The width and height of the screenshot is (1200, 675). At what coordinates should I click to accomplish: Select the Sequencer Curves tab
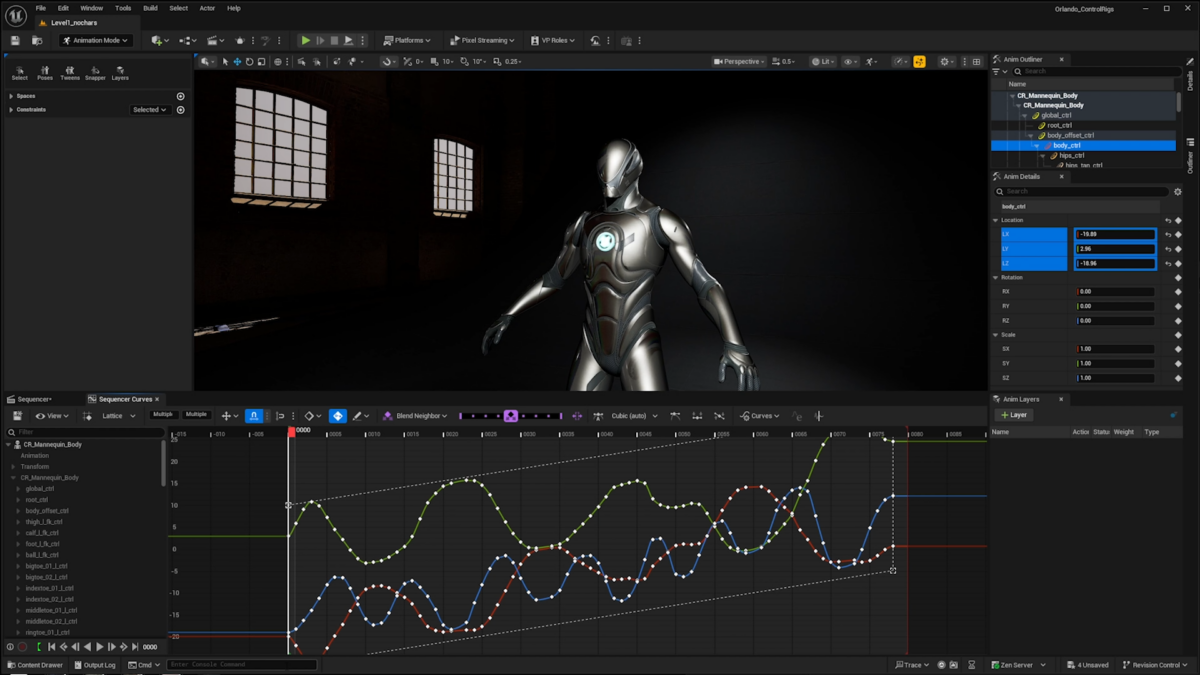tap(124, 399)
